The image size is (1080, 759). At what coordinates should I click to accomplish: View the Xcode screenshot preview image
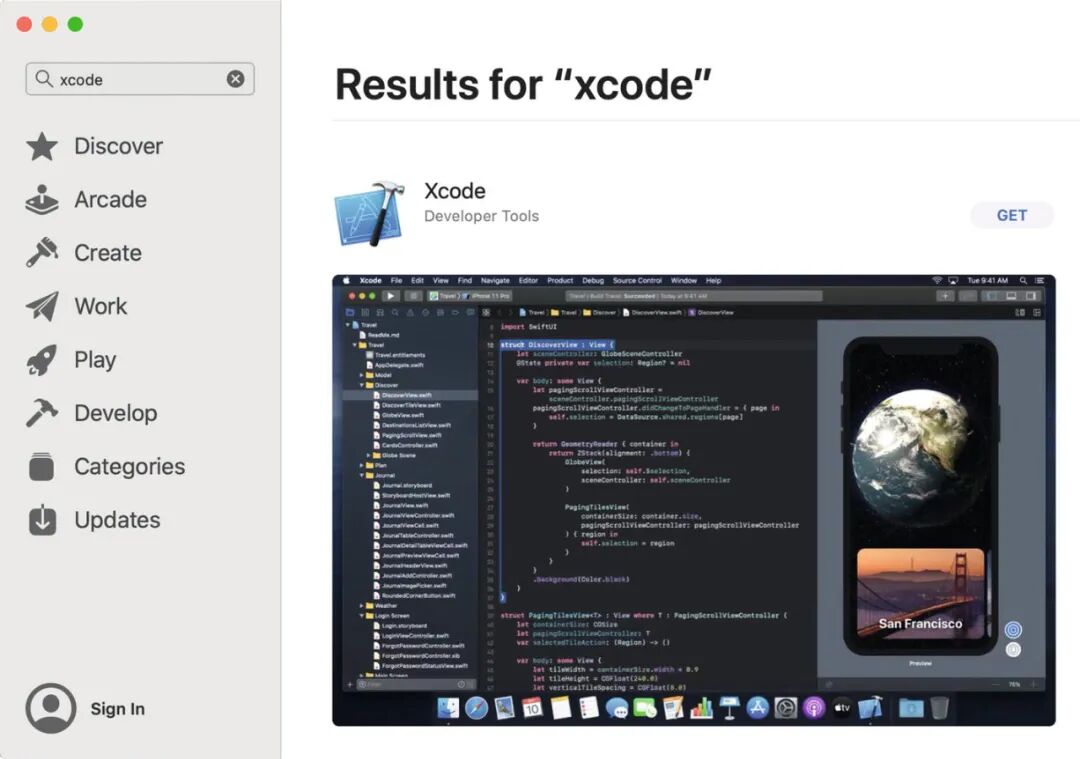(694, 500)
